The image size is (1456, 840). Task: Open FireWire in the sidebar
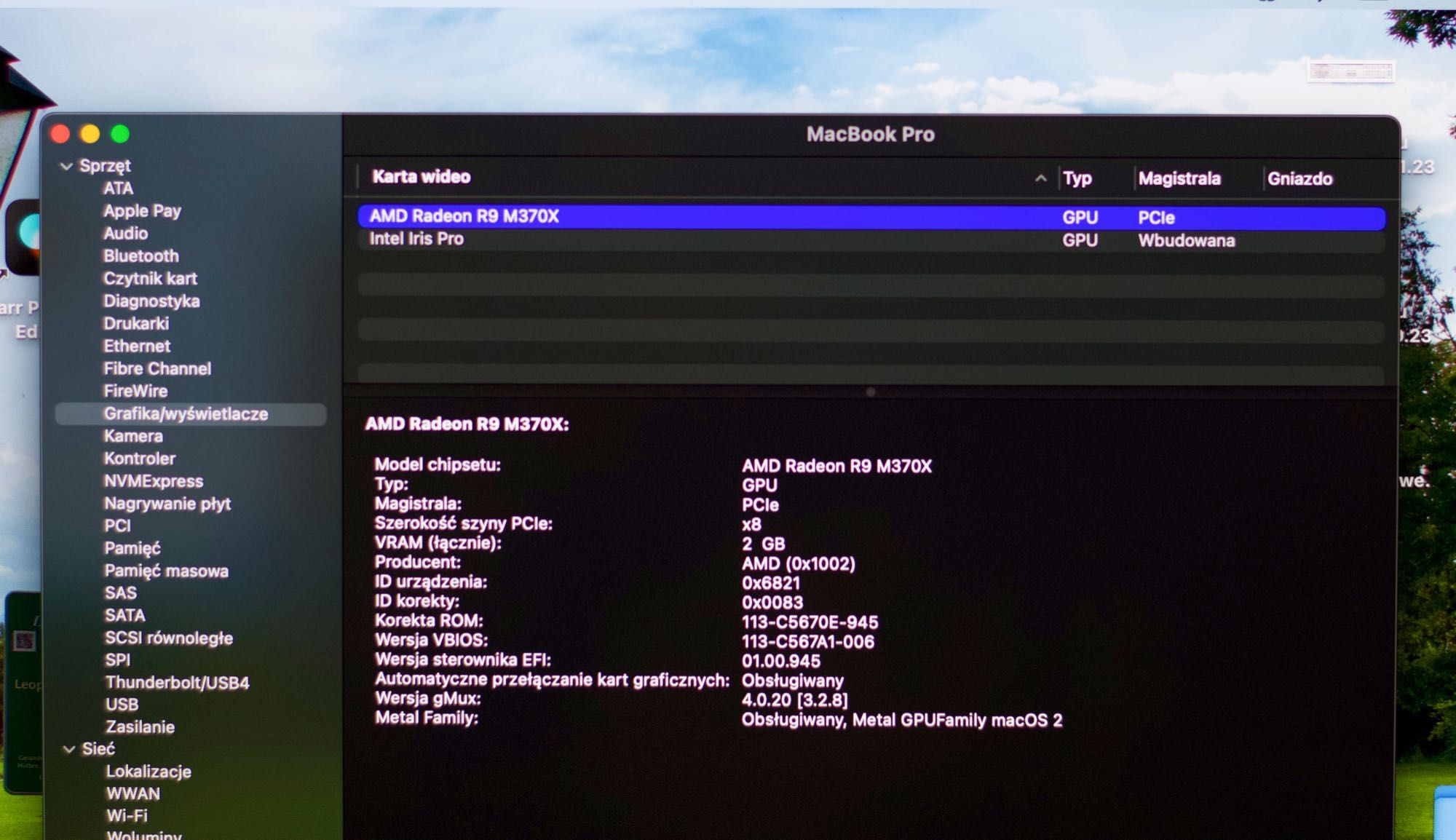135,392
